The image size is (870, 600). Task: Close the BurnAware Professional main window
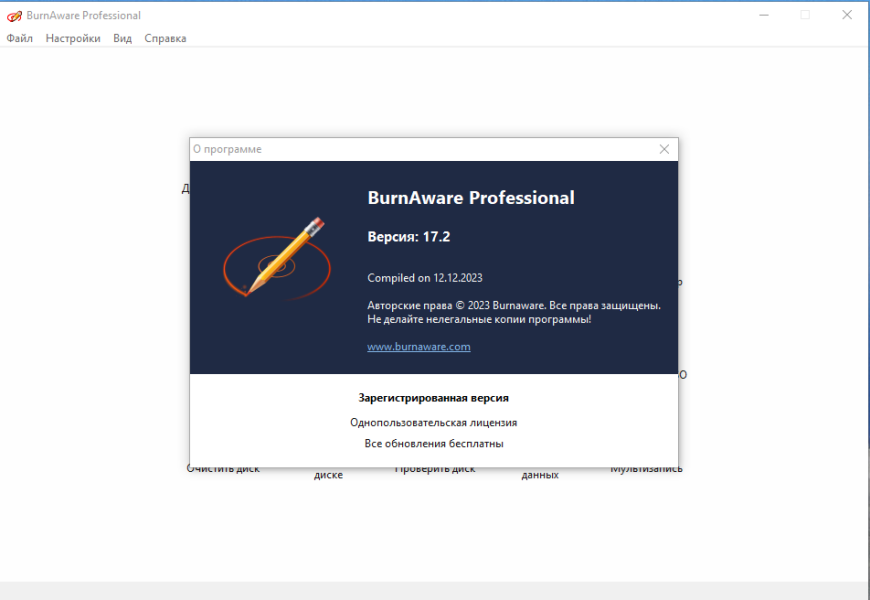[847, 15]
